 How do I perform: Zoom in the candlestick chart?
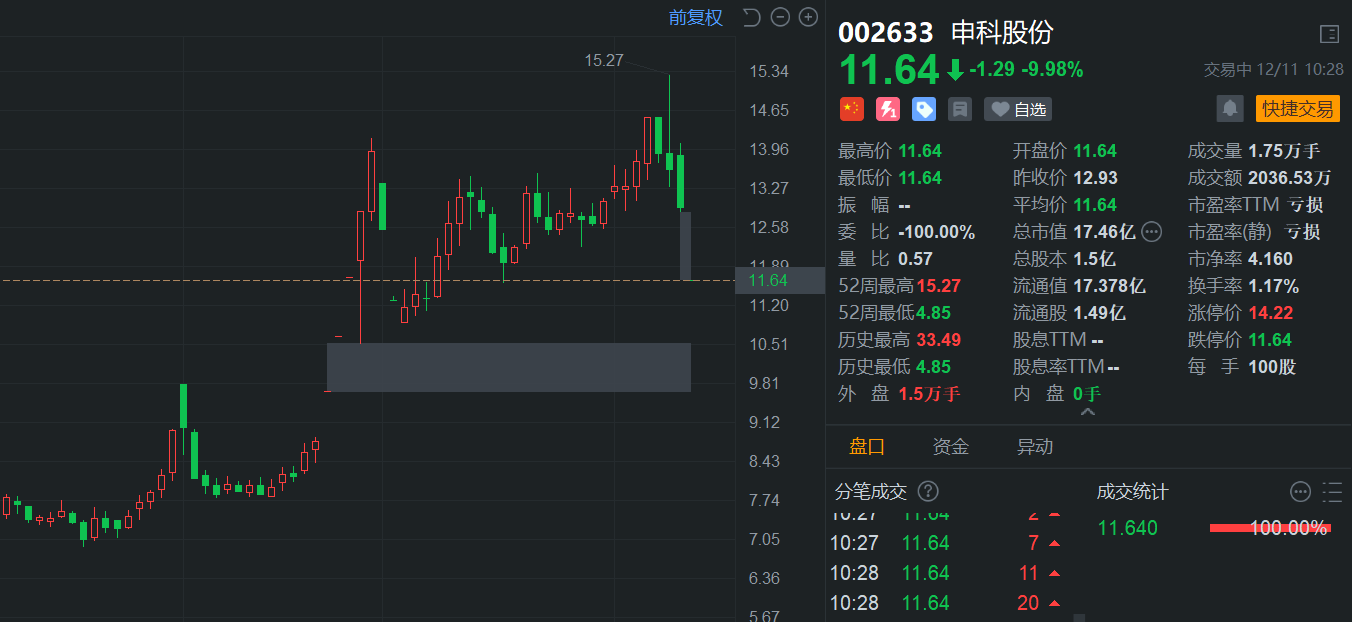click(808, 17)
